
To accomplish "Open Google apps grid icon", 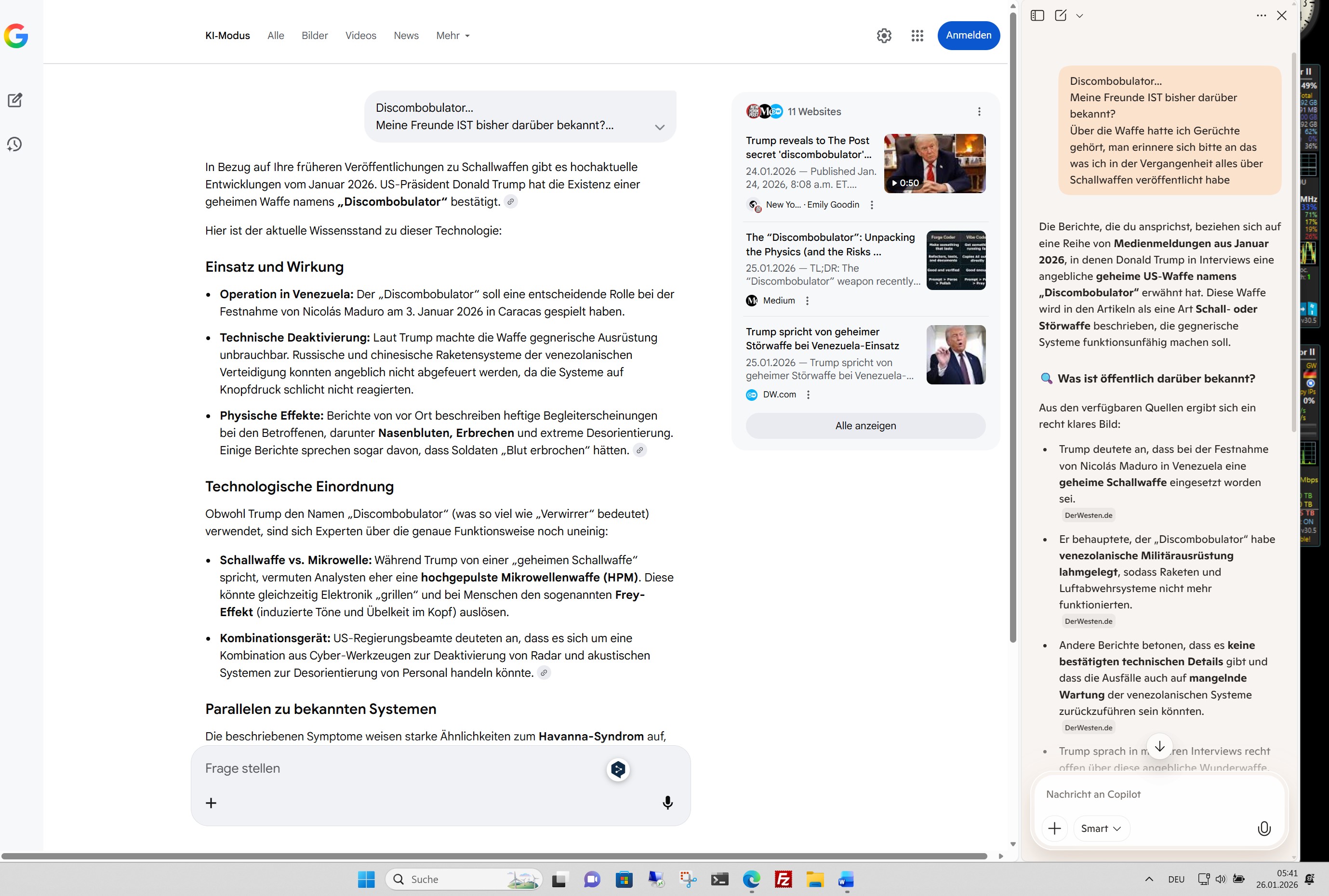I will (917, 36).
